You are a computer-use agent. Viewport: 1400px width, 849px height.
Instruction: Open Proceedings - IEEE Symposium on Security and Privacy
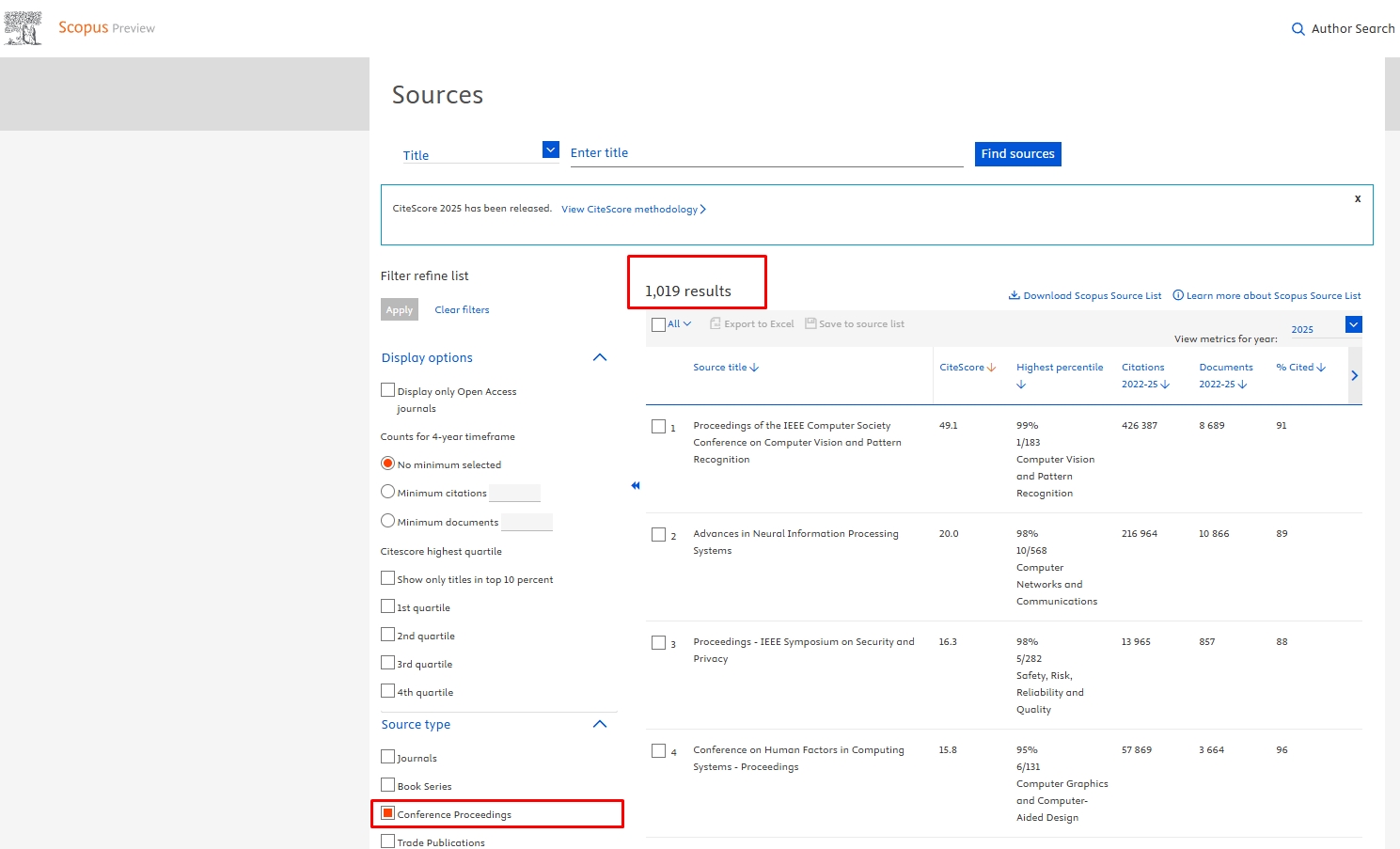[x=804, y=650]
